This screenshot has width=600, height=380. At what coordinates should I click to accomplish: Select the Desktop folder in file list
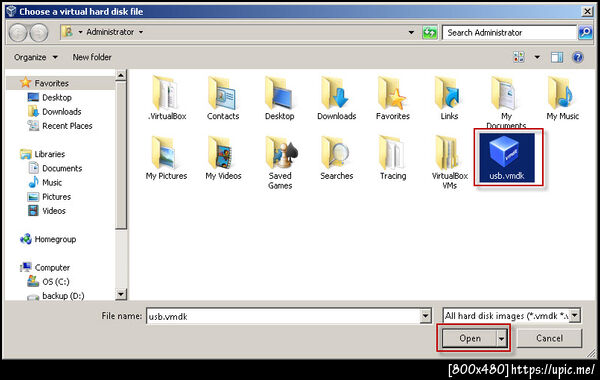(x=280, y=98)
